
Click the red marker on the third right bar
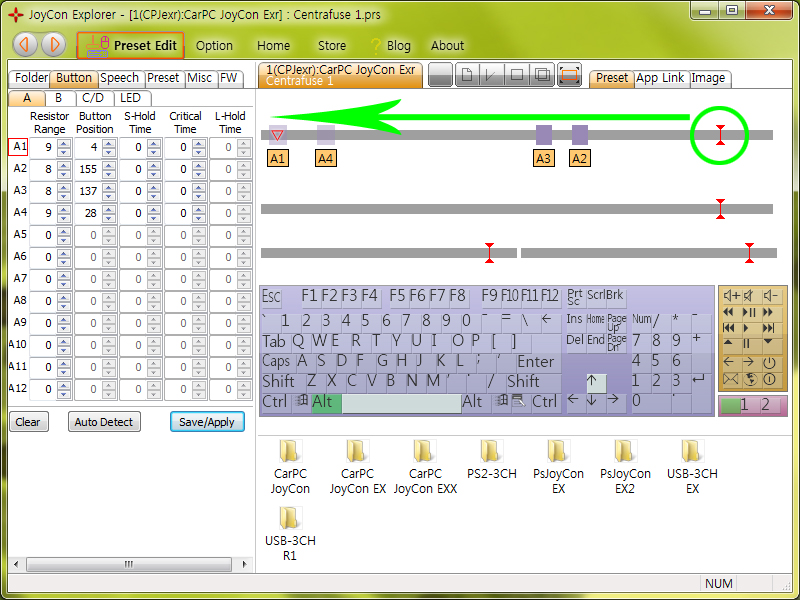[x=749, y=253]
